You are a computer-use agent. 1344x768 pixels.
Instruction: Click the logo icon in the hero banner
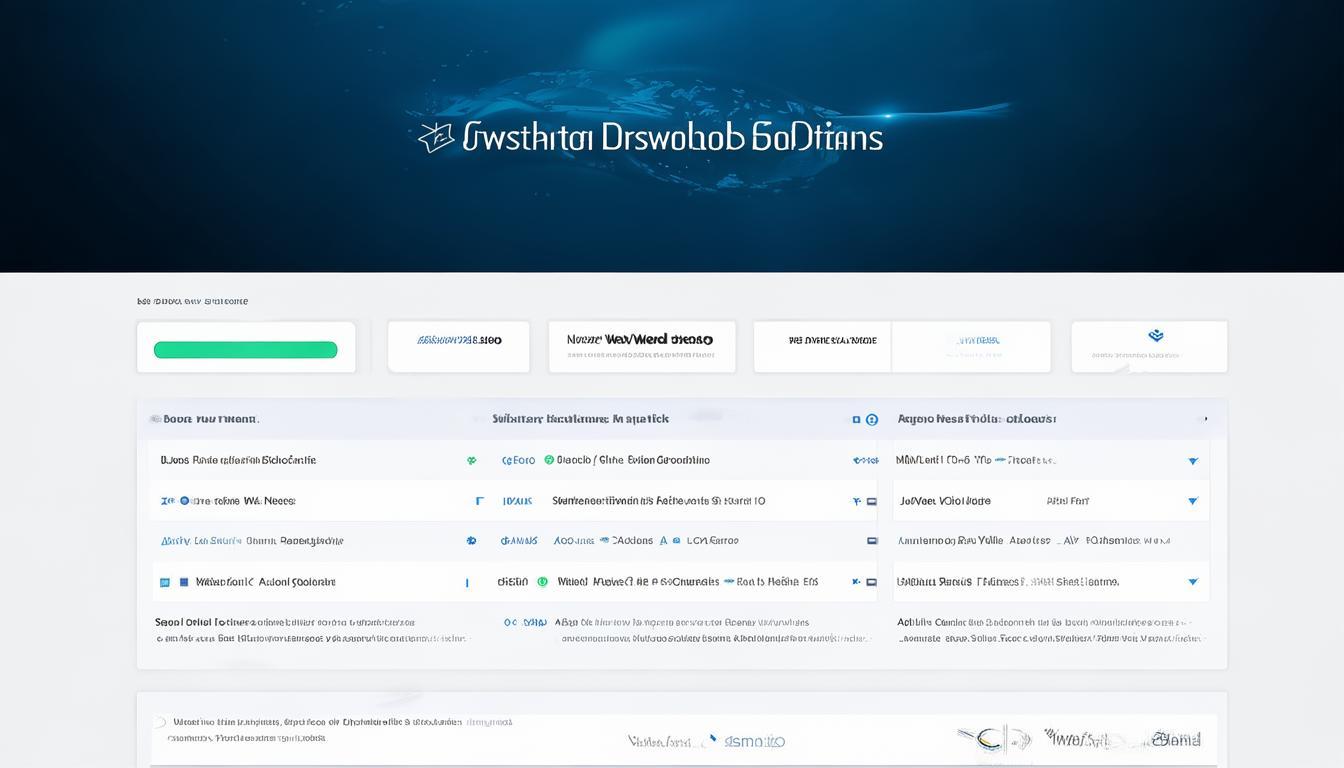click(x=436, y=138)
